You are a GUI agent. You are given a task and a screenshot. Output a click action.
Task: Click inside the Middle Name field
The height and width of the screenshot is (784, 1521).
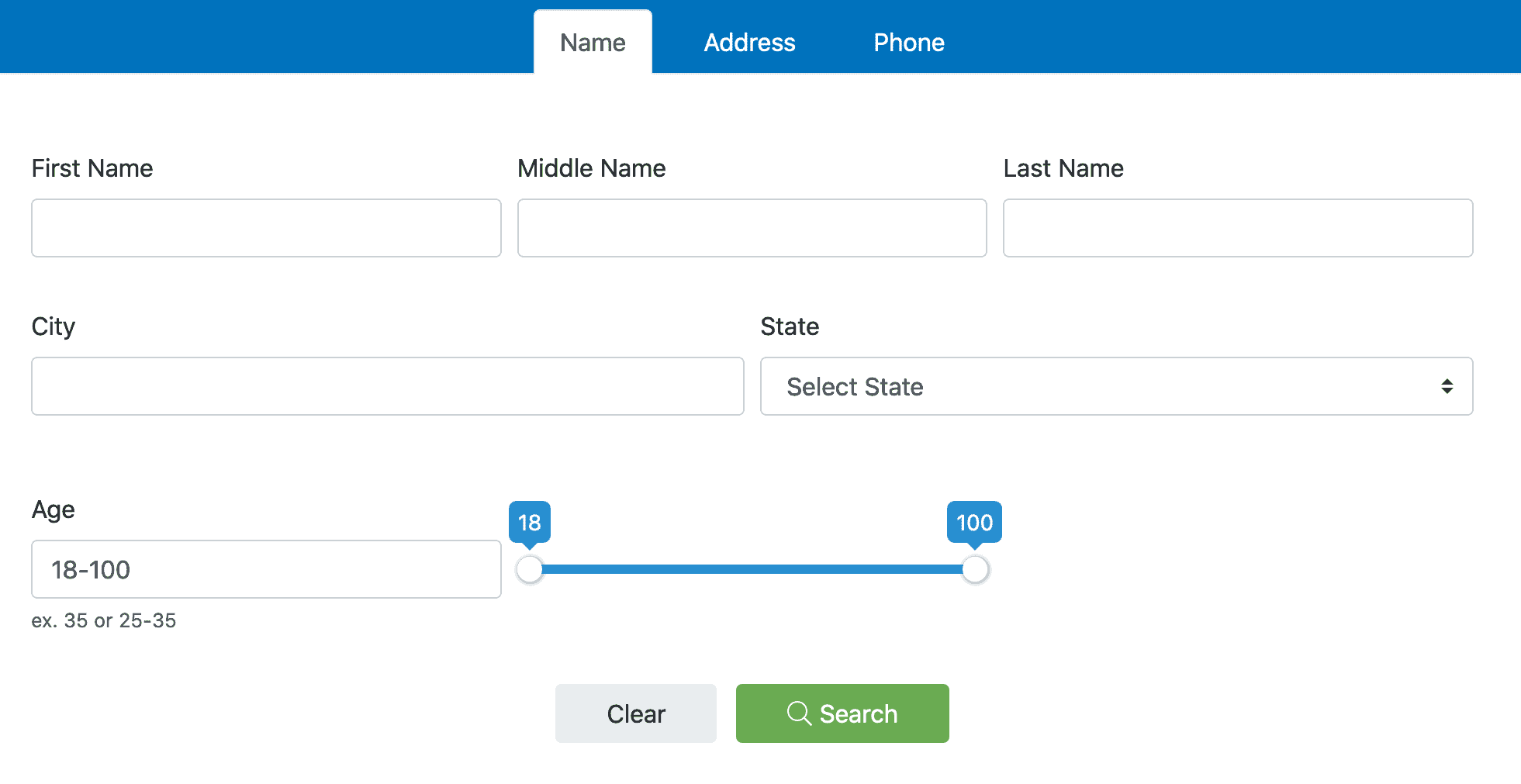(752, 228)
